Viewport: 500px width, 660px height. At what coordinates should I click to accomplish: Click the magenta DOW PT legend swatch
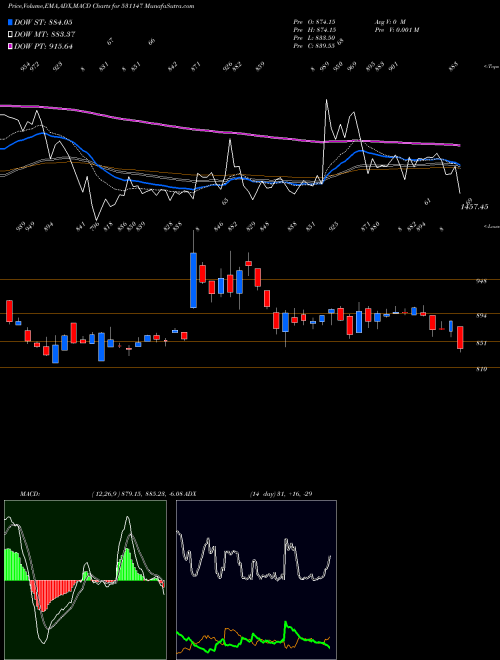click(10, 46)
